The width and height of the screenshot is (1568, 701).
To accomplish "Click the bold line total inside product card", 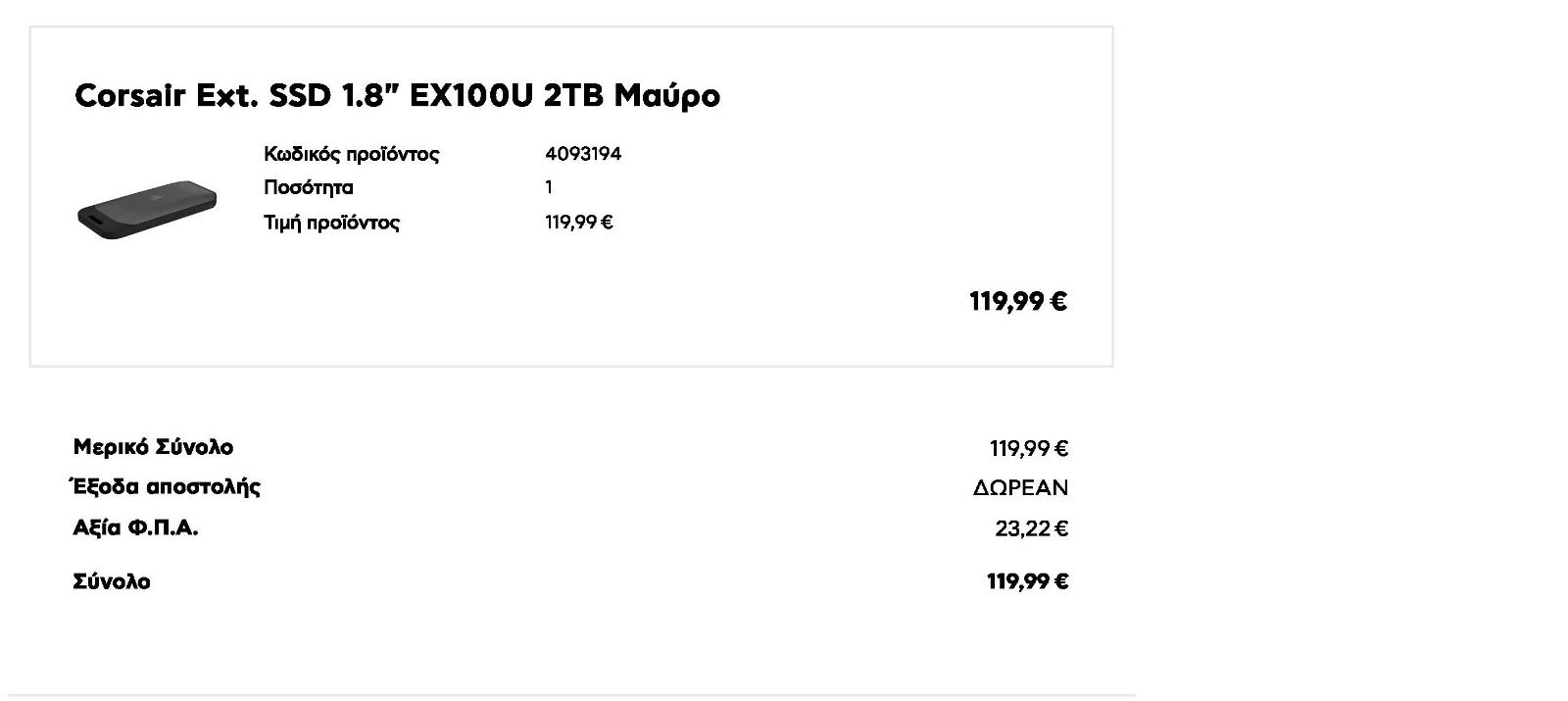I will coord(1017,301).
